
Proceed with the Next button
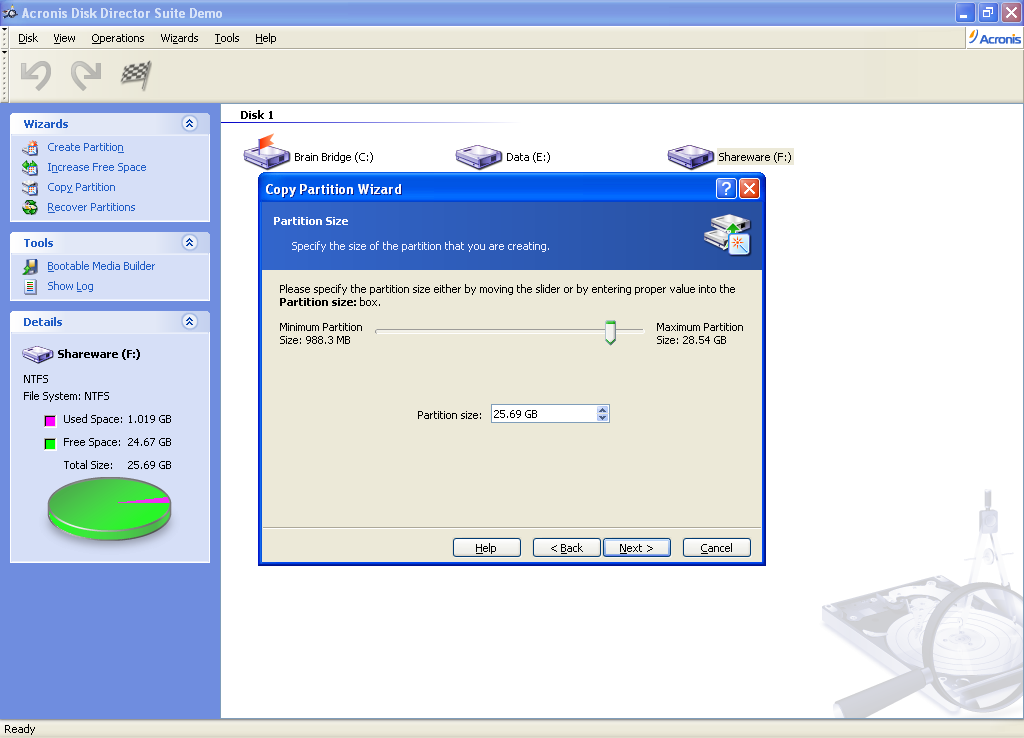click(637, 548)
